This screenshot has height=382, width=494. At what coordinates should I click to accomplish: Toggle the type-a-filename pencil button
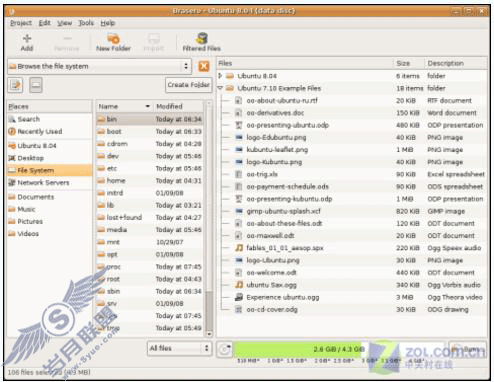tap(15, 85)
